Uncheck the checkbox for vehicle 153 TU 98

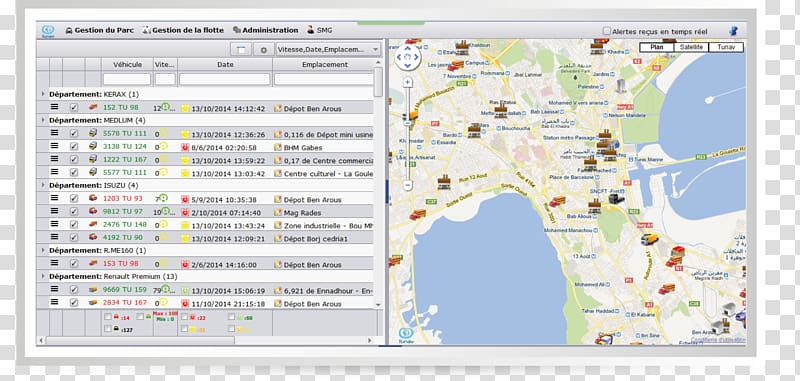[x=74, y=264]
